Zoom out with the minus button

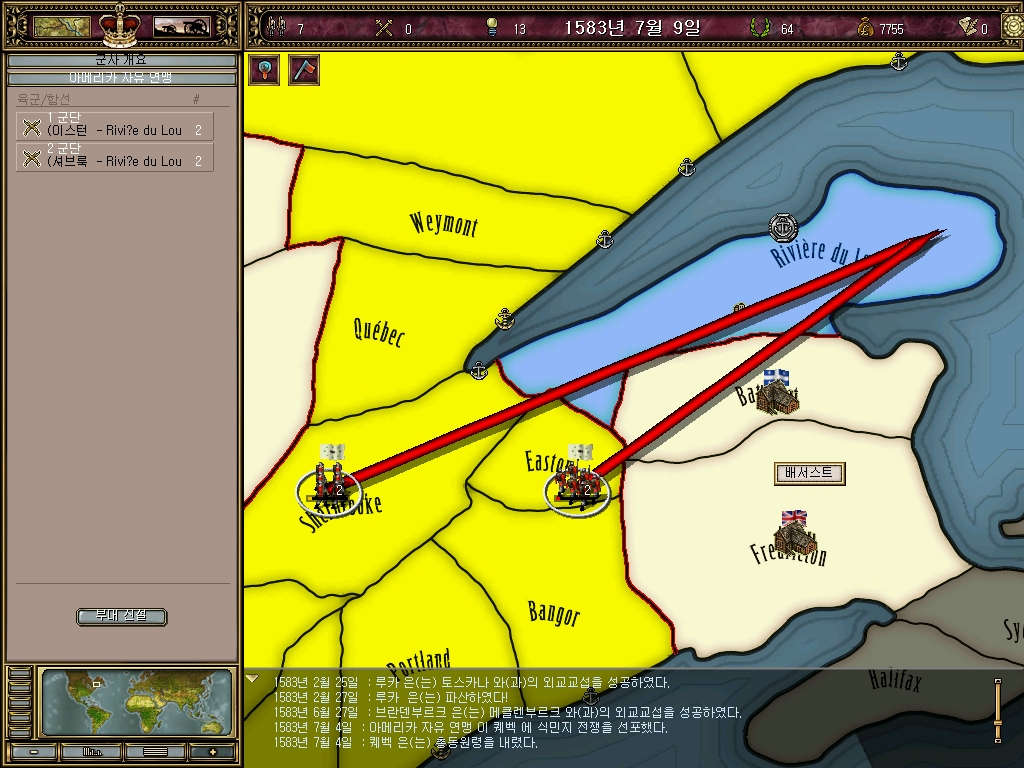pyautogui.click(x=33, y=752)
